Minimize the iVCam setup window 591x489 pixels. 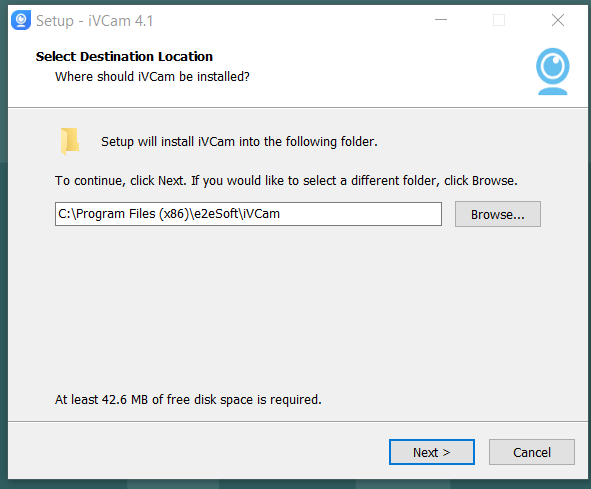coord(441,20)
